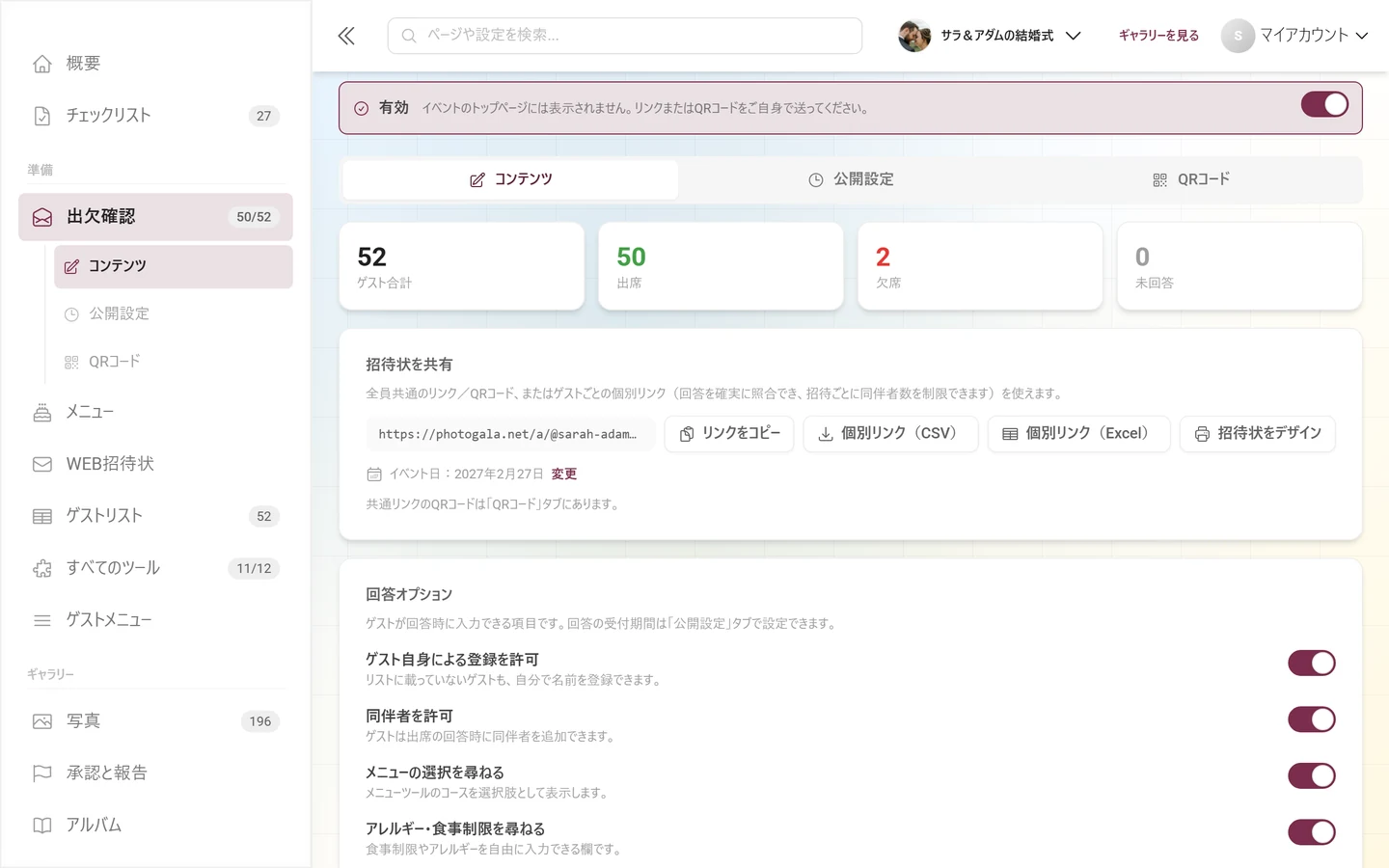Viewport: 1389px width, 868px height.
Task: Click the メニュー cake icon in sidebar
Action: (42, 413)
